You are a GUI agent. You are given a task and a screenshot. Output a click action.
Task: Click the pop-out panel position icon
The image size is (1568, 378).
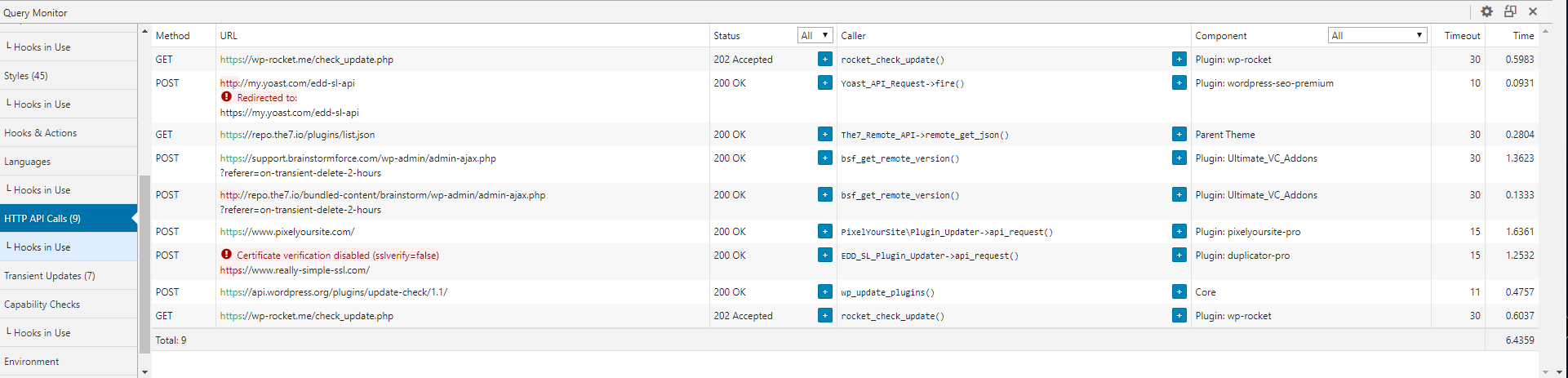click(x=1510, y=11)
